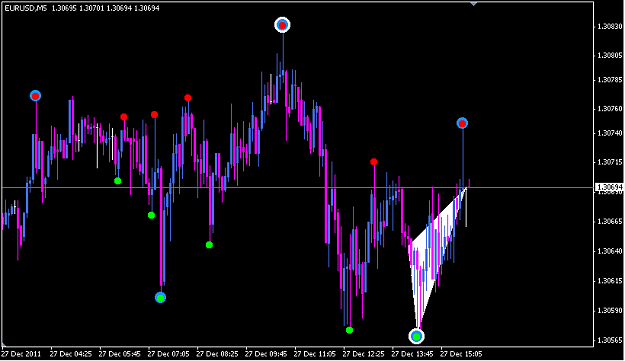Click the blue-ringed green marker below the long magenta wick

tap(160, 298)
